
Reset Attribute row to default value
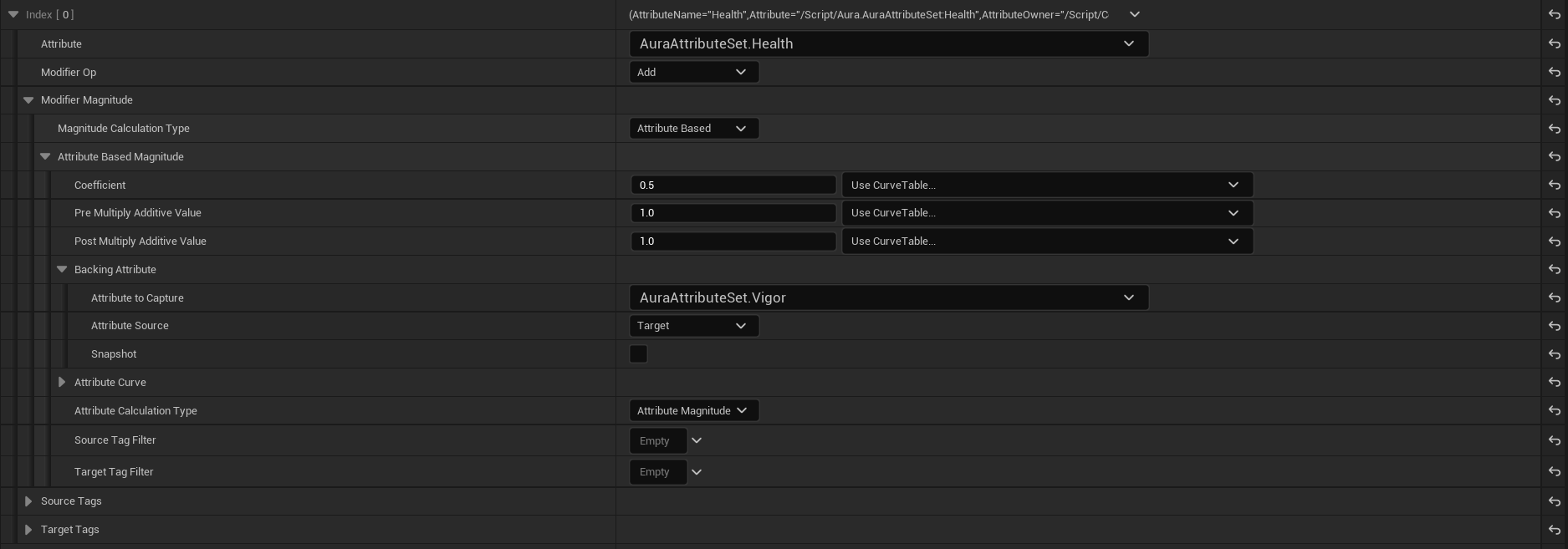(1555, 43)
